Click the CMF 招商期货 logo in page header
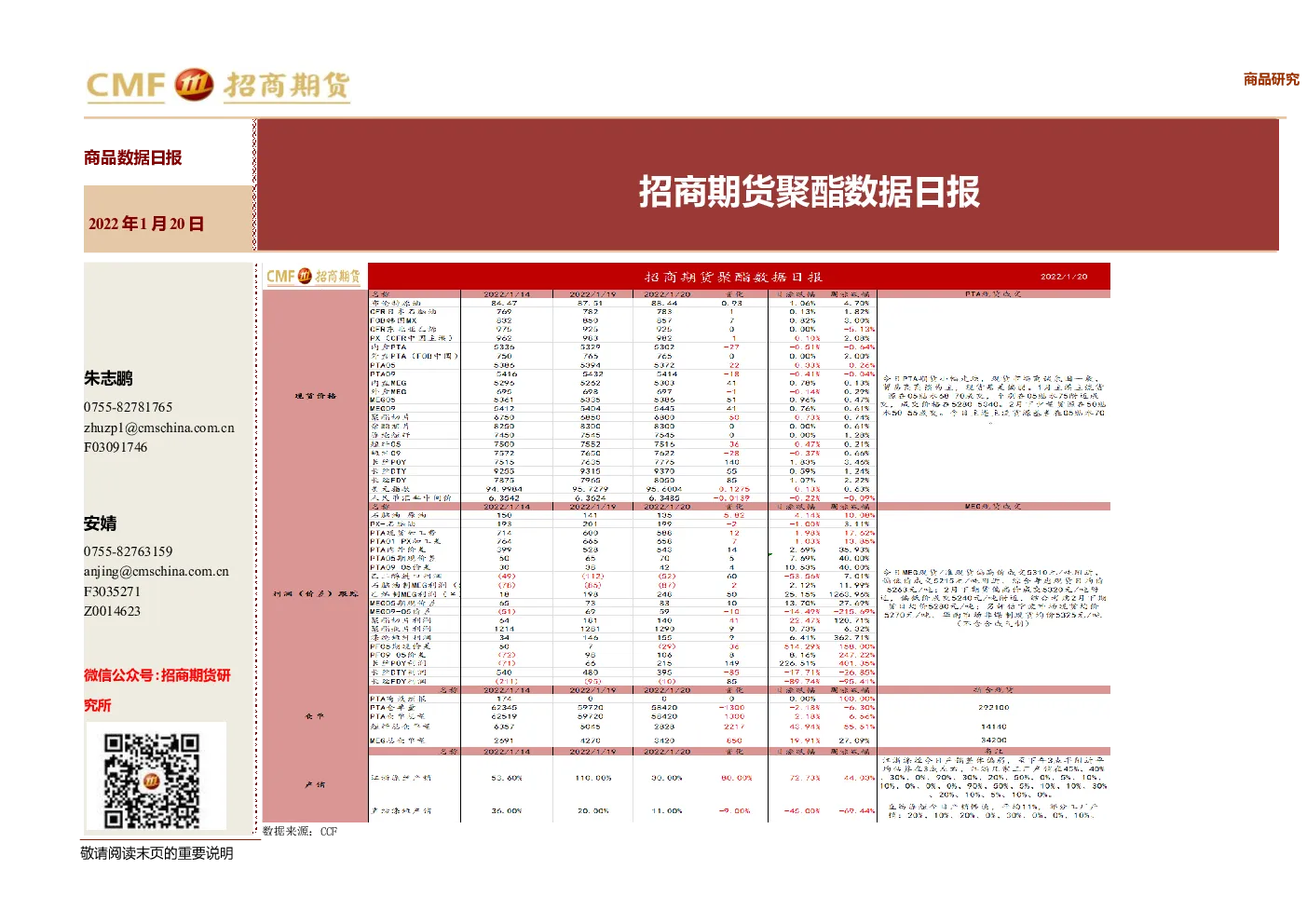1307x924 pixels. pyautogui.click(x=218, y=86)
